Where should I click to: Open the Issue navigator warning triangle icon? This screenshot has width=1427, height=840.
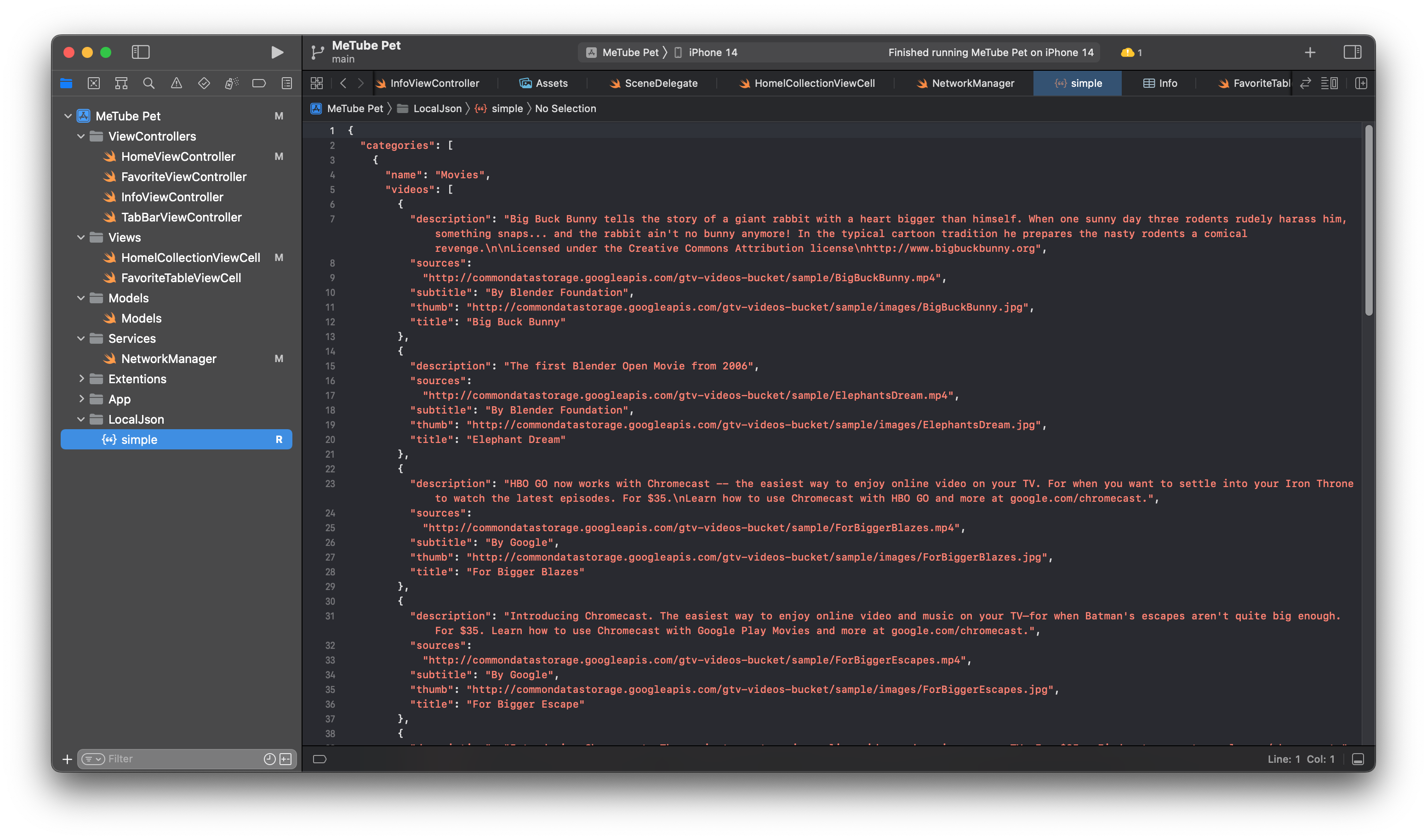[x=177, y=83]
